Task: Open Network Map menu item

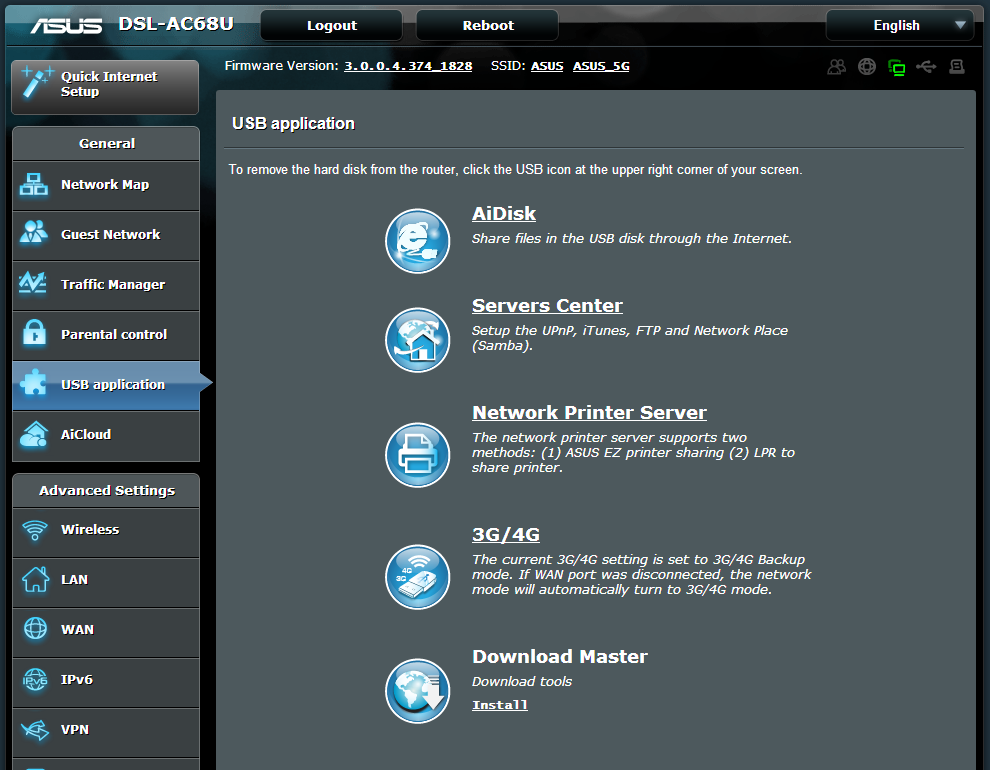Action: click(106, 186)
